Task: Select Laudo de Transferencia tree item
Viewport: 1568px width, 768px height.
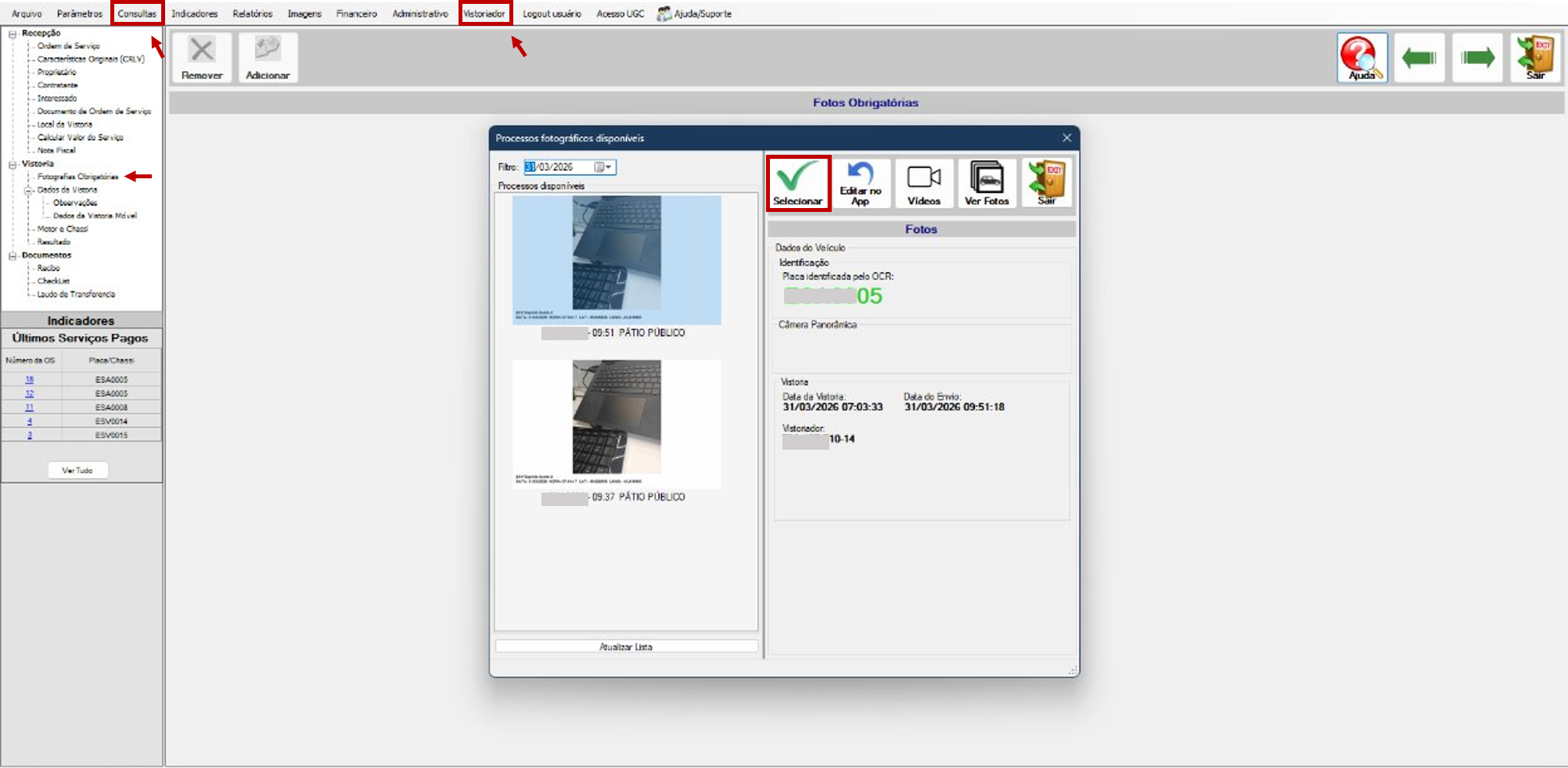Action: pyautogui.click(x=76, y=294)
